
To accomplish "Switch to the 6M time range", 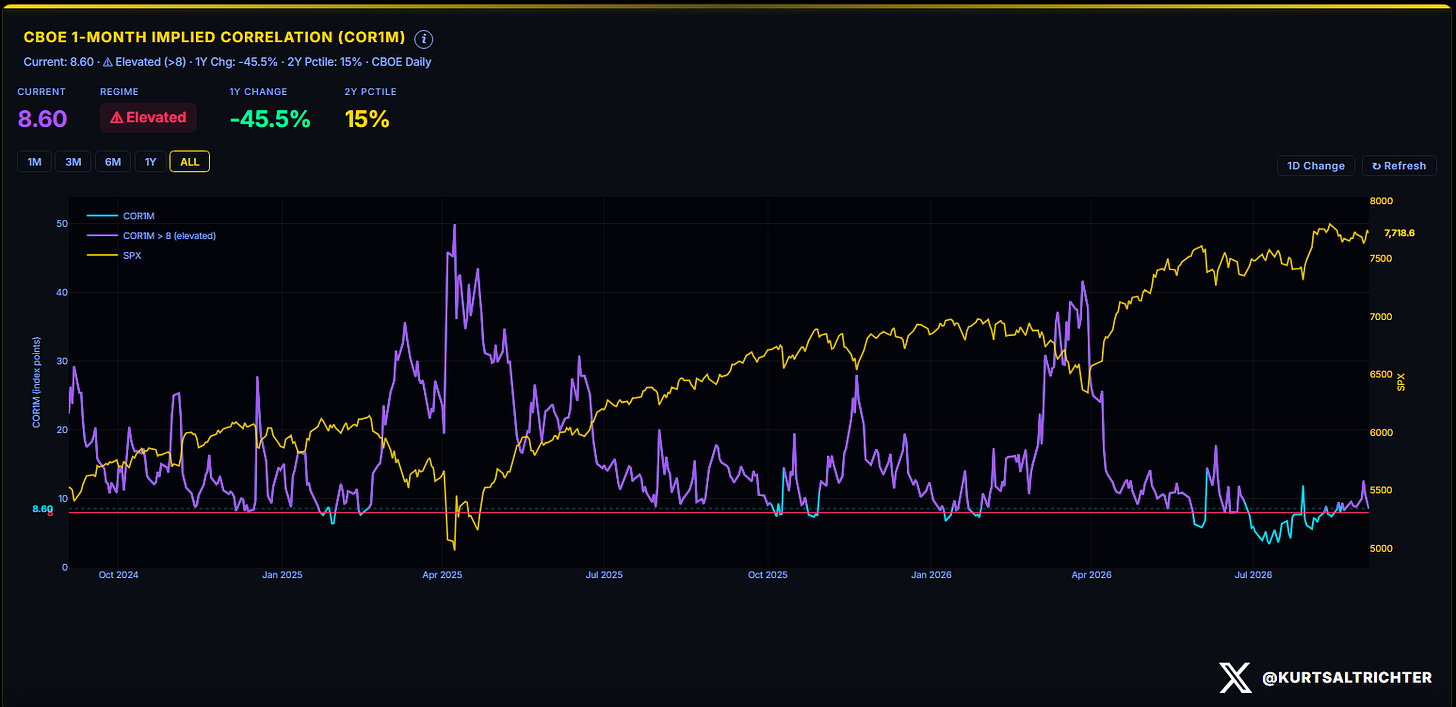I will (112, 162).
